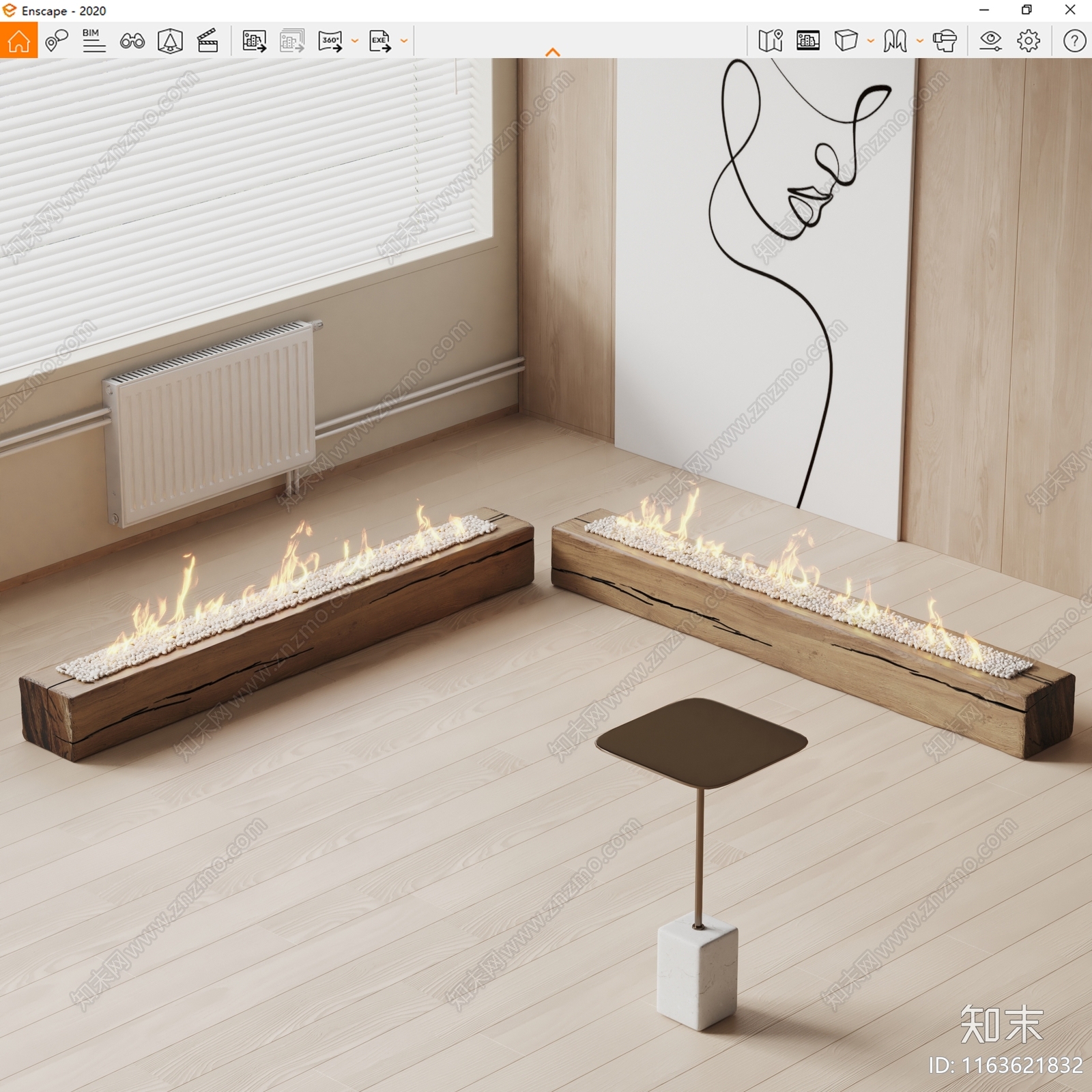Image resolution: width=1092 pixels, height=1092 pixels.
Task: Open cube view mode dropdown arrow
Action: tap(870, 41)
